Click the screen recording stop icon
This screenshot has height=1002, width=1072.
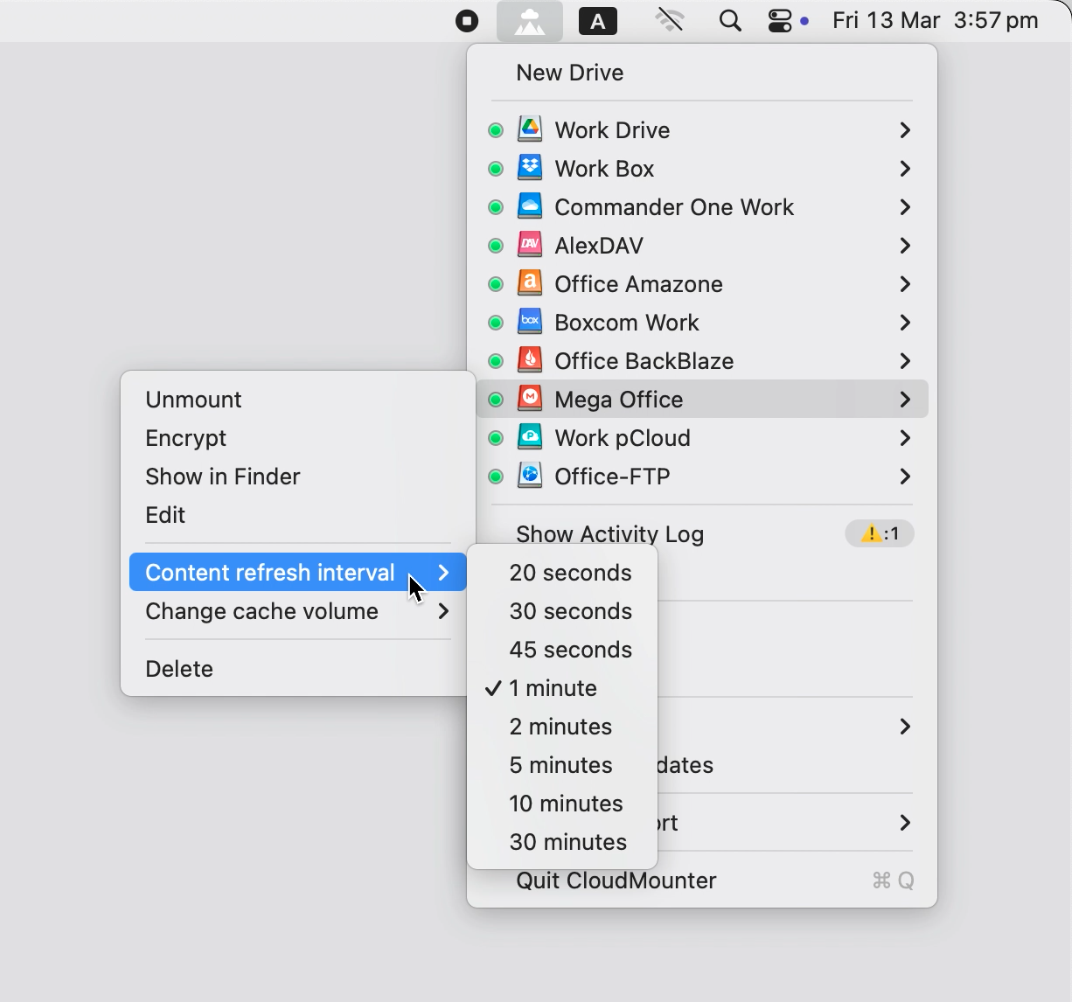[467, 21]
